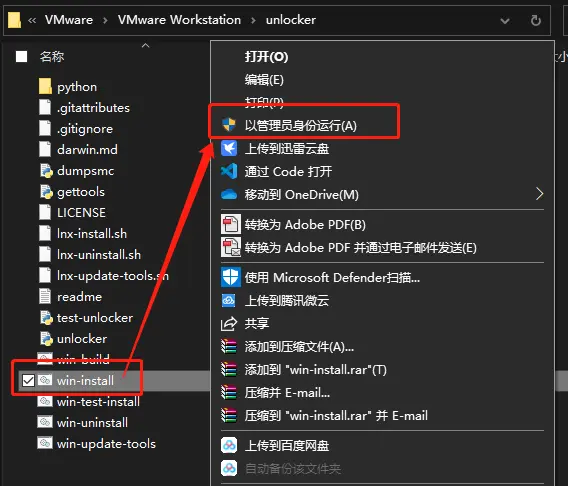Viewport: 568px width, 486px height.
Task: Click the VMware Workstation breadcrumb
Action: pyautogui.click(x=179, y=20)
